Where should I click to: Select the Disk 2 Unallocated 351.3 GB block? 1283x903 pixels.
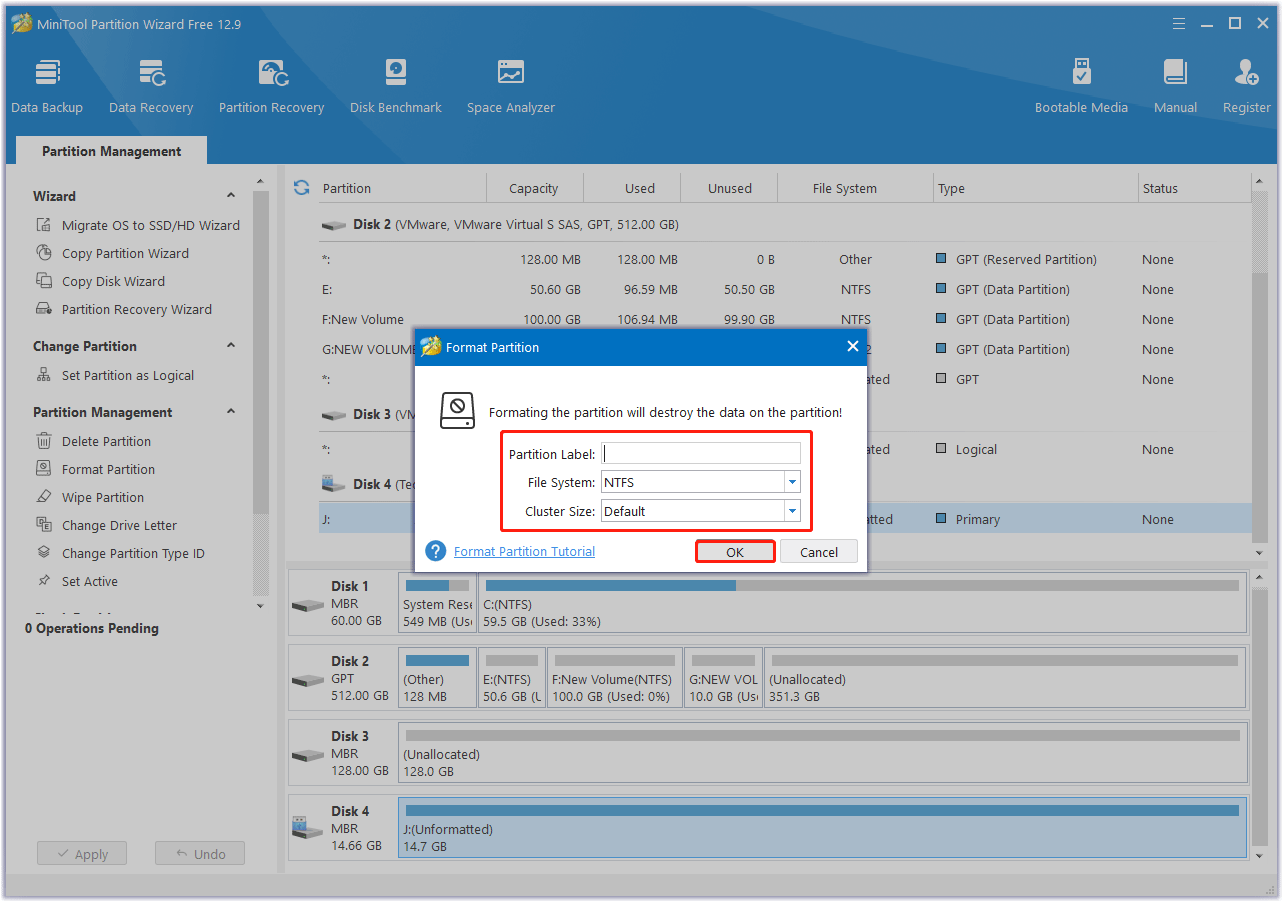point(1005,678)
